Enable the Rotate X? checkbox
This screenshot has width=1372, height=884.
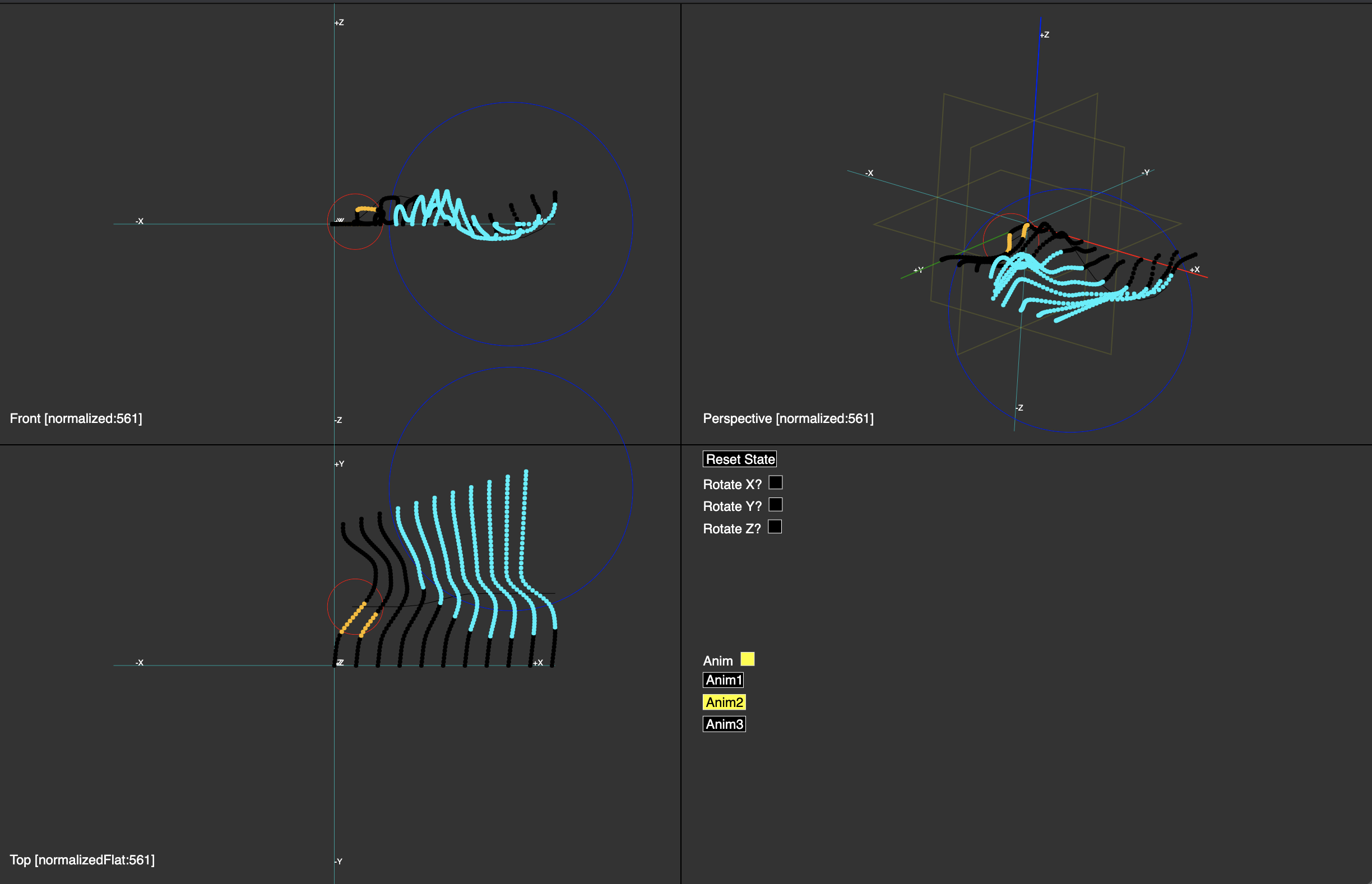775,483
